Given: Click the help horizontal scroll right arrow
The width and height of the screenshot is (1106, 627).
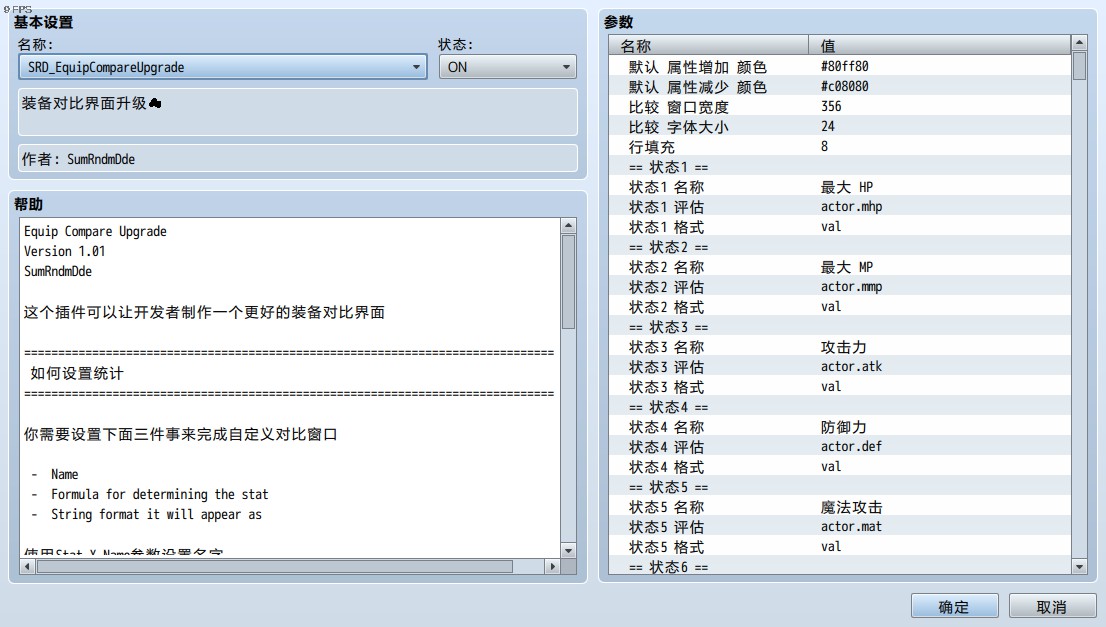Looking at the screenshot, I should coord(552,566).
